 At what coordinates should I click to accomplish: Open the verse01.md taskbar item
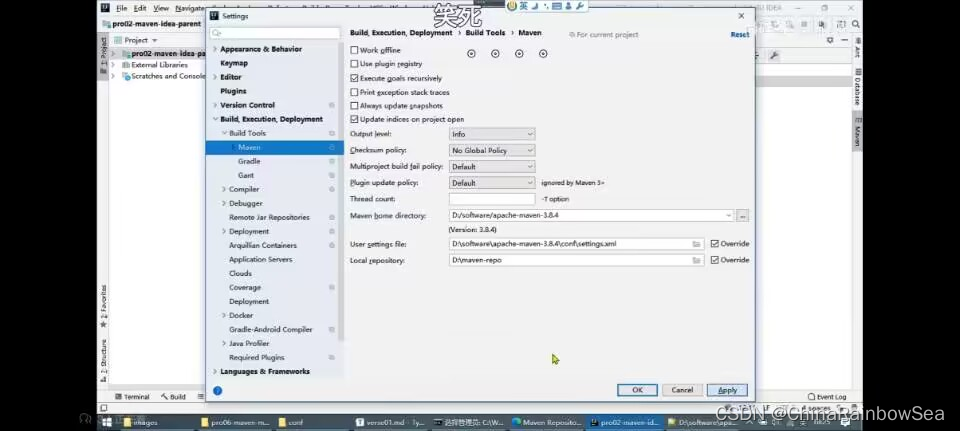391,422
